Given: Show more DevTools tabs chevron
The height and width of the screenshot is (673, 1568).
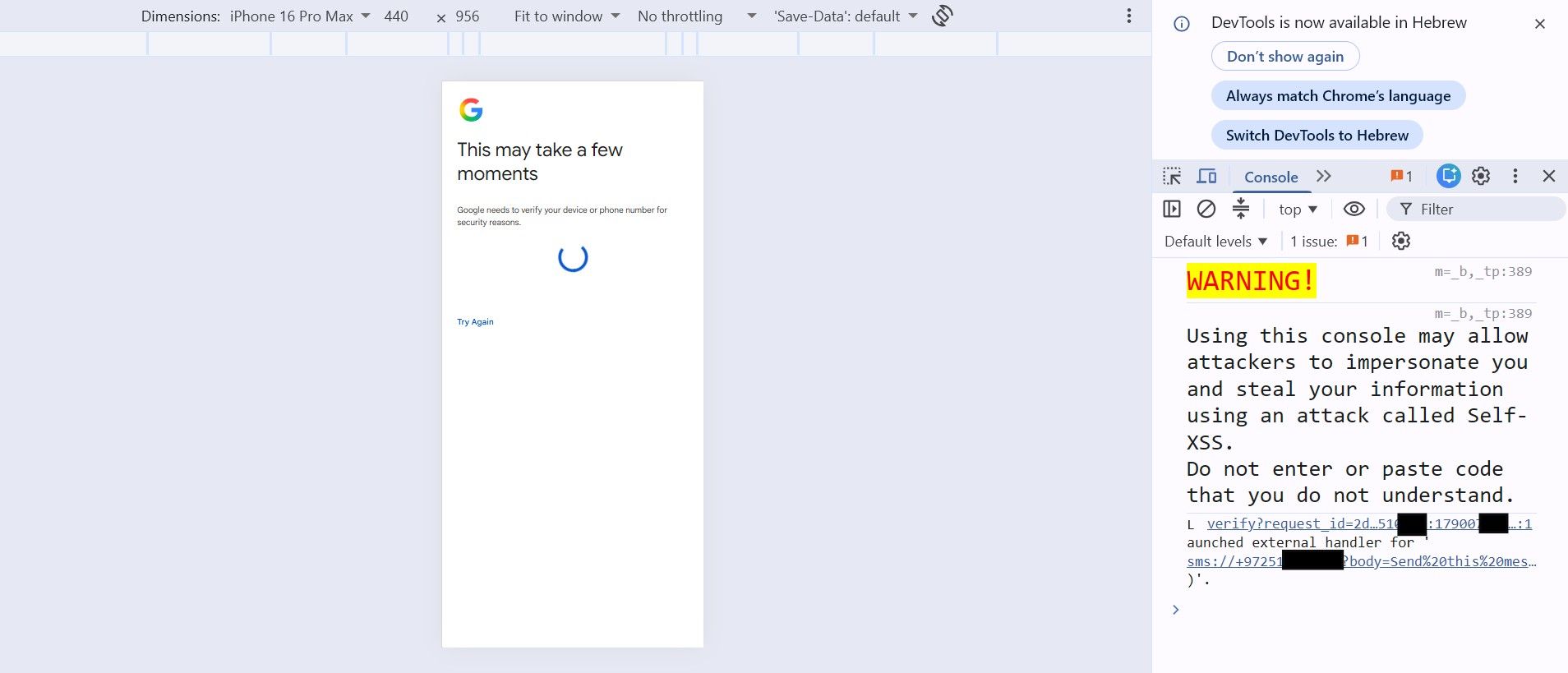Looking at the screenshot, I should pos(1323,177).
